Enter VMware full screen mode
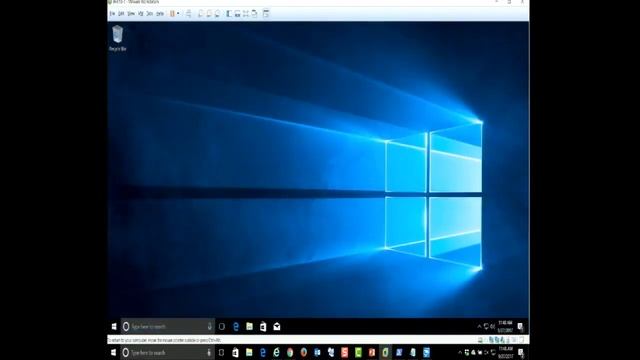This screenshot has width=640, height=360. [246, 13]
